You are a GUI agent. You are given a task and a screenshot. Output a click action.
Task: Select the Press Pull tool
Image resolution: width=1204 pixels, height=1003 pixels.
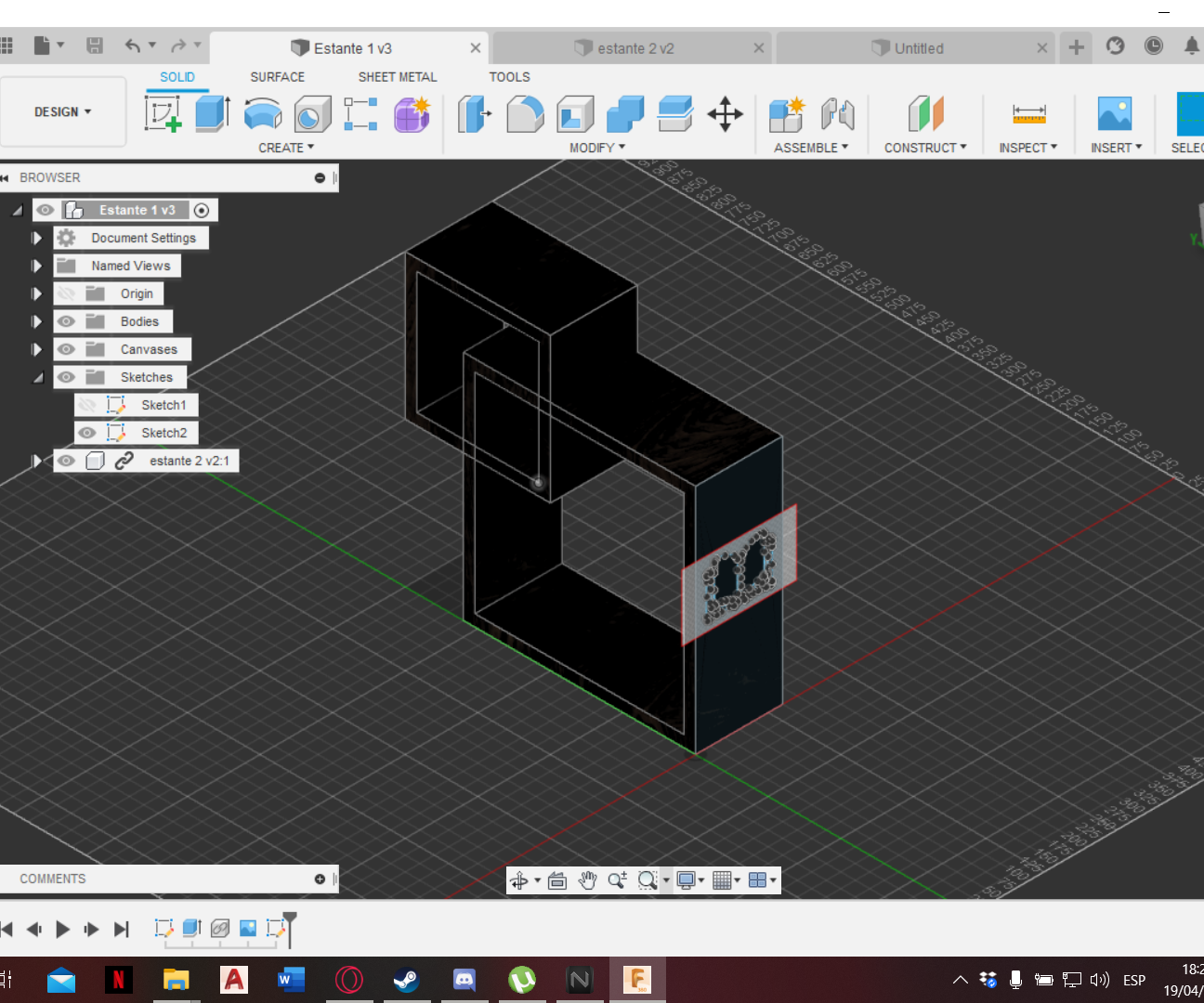coord(475,114)
